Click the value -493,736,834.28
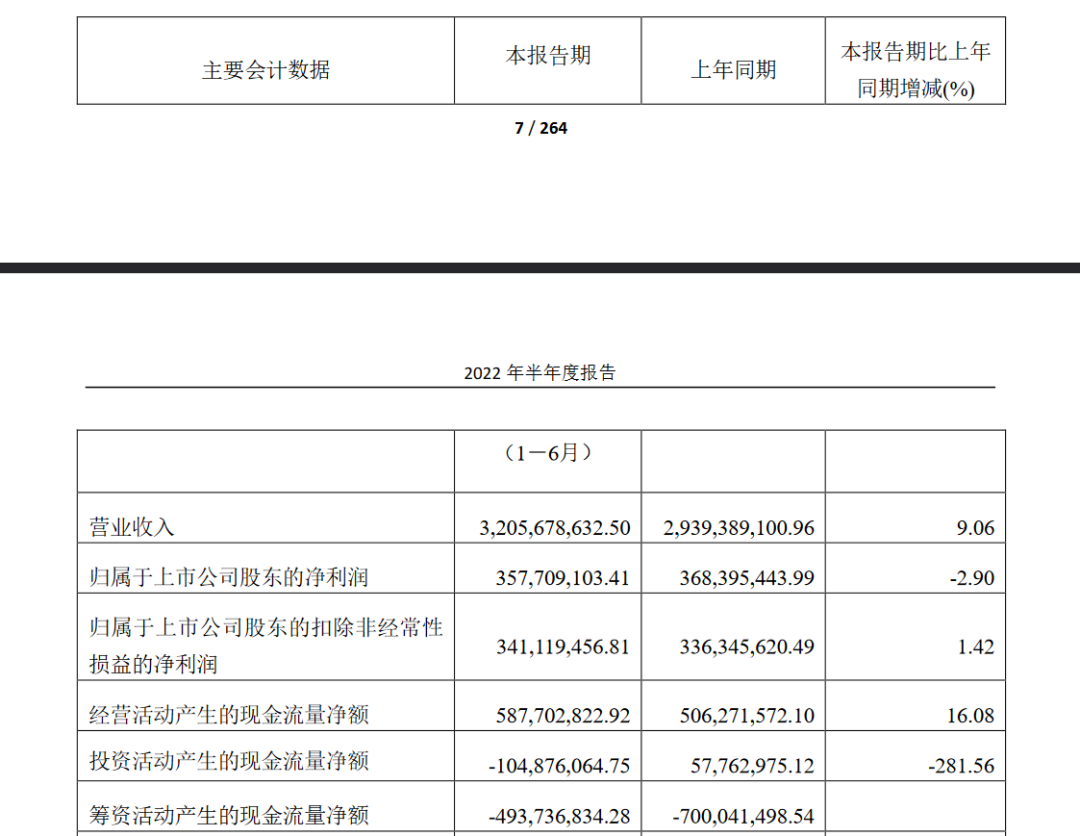Viewport: 1080px width, 836px height. (559, 816)
